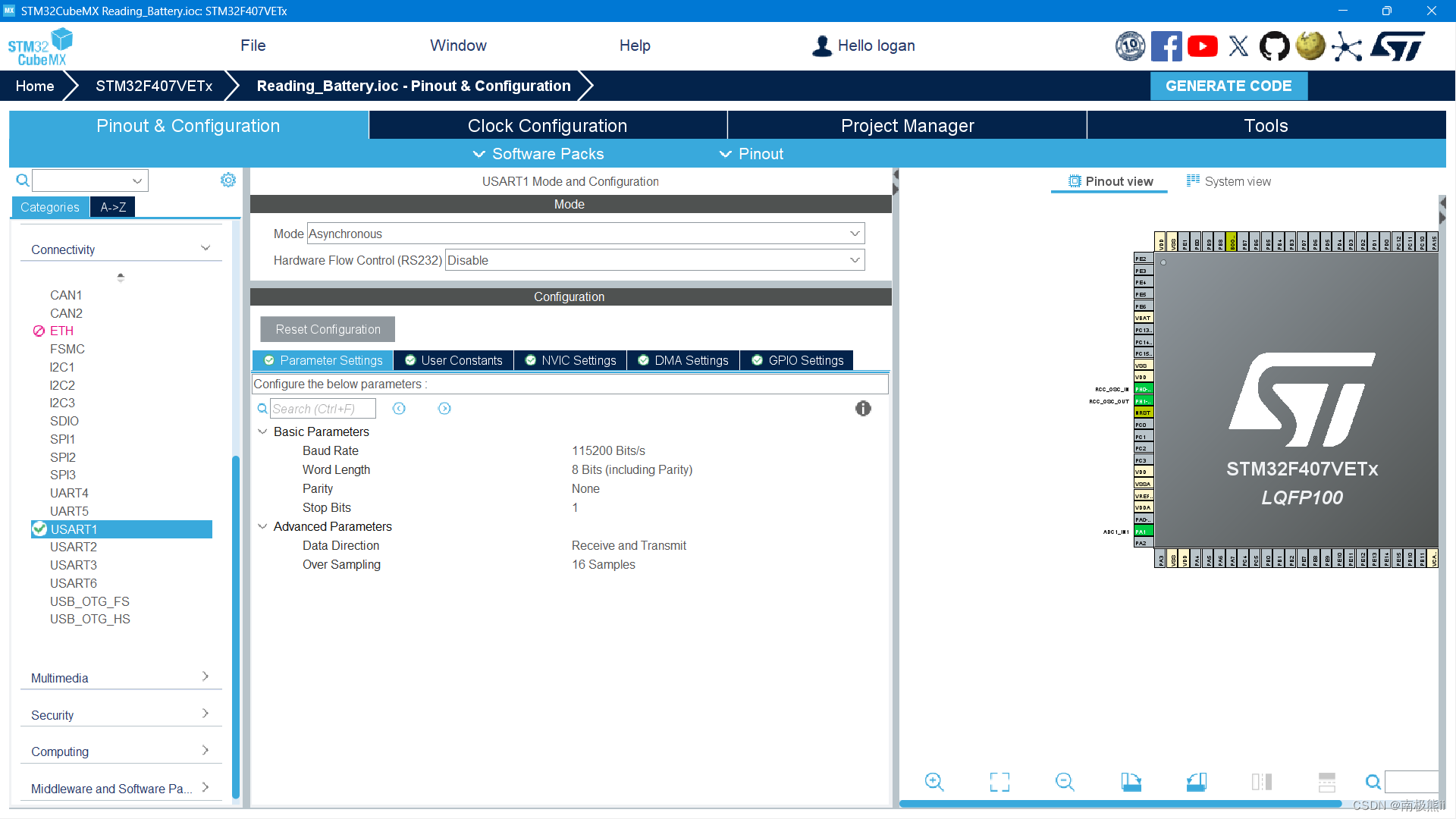
Task: Click the parameter info icon
Action: pos(863,409)
